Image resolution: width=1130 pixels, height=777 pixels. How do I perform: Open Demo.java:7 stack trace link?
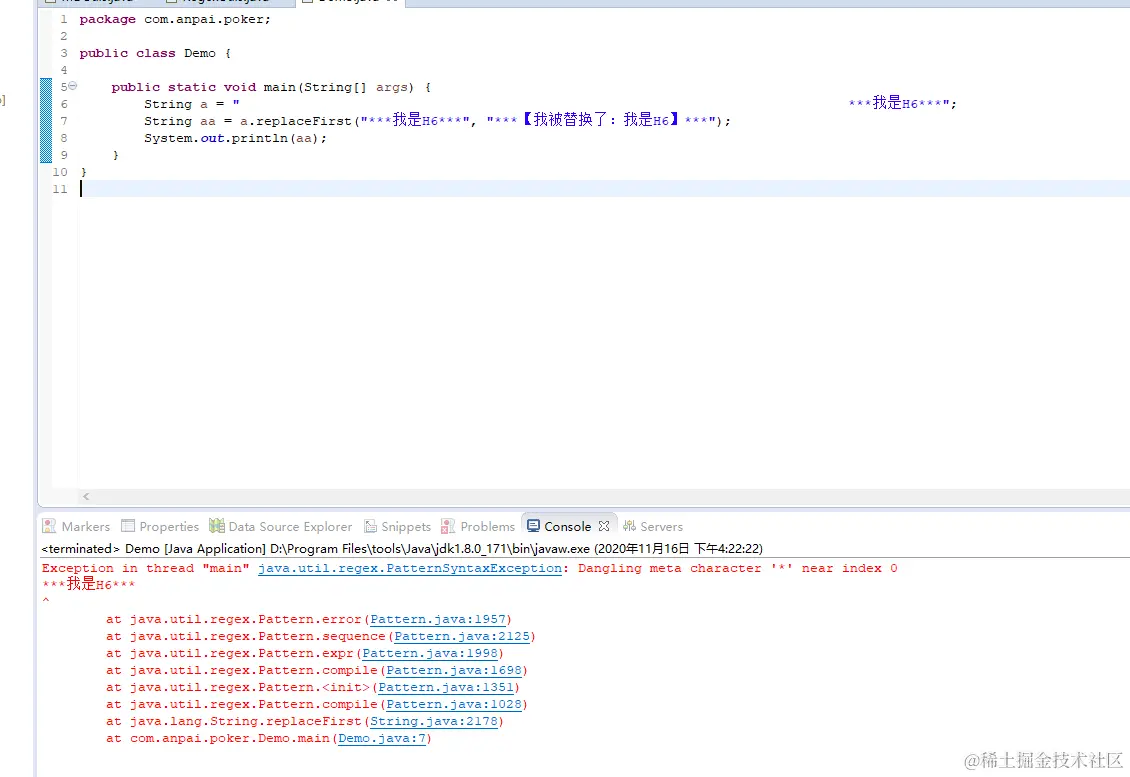(381, 739)
